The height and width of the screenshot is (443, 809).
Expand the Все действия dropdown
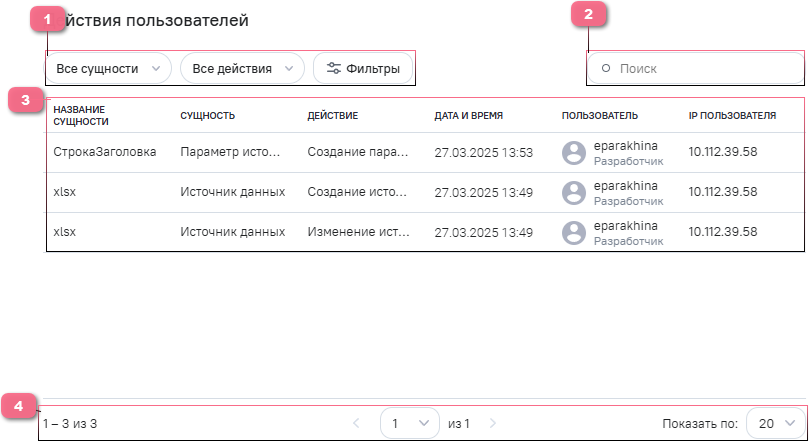coord(242,69)
